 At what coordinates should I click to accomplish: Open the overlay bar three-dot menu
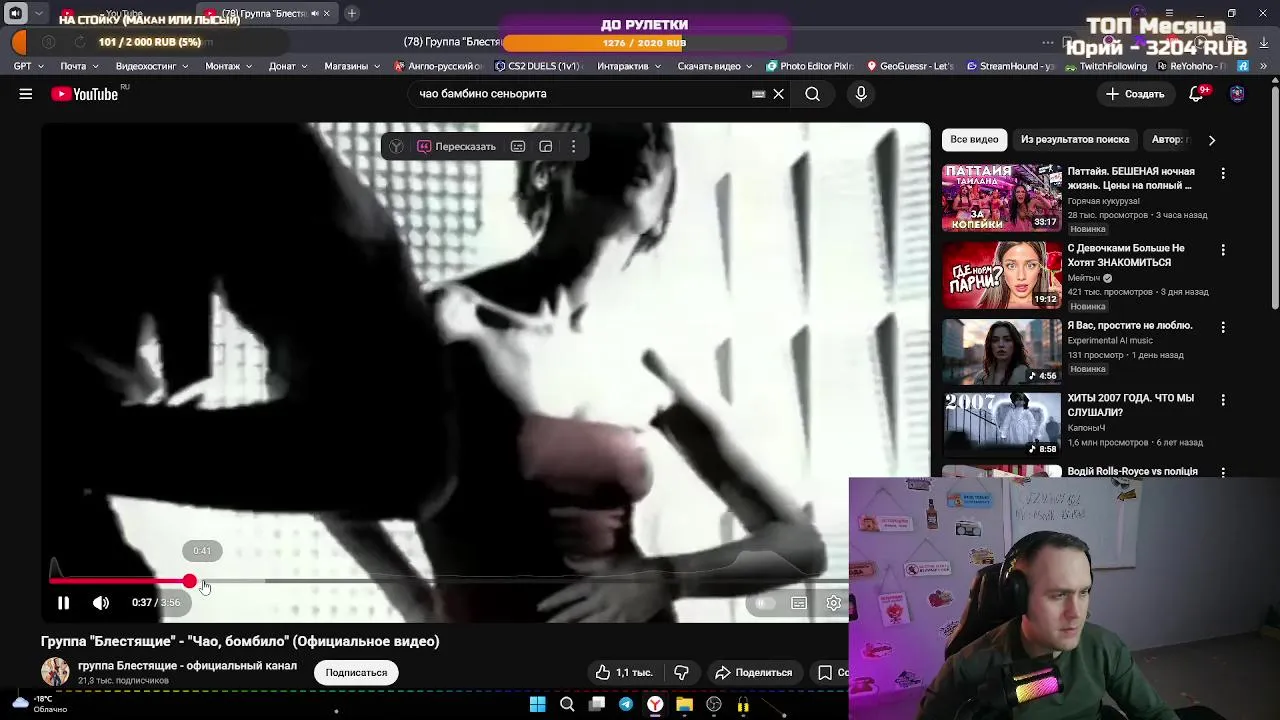click(573, 147)
